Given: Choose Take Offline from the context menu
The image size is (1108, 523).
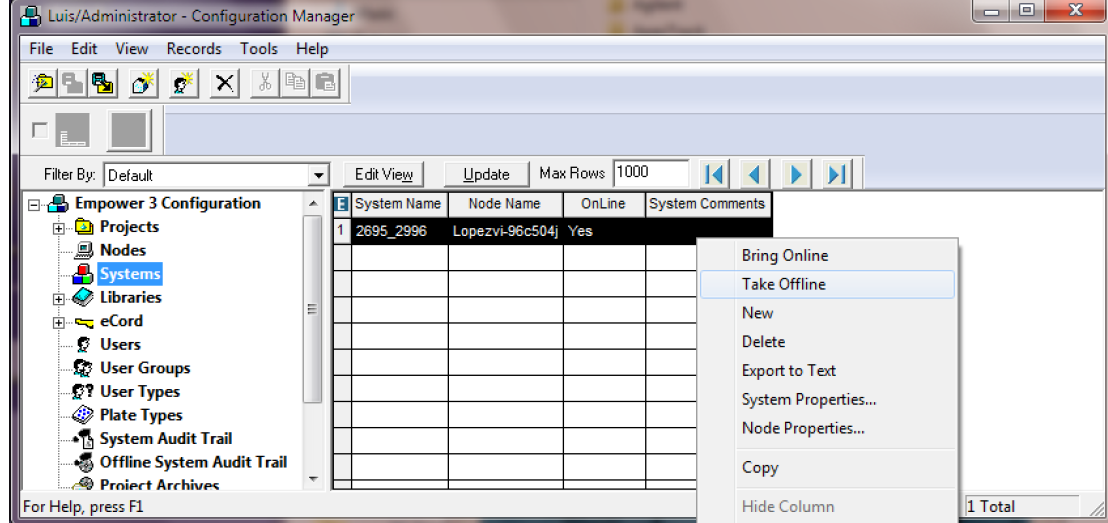Looking at the screenshot, I should point(783,284).
